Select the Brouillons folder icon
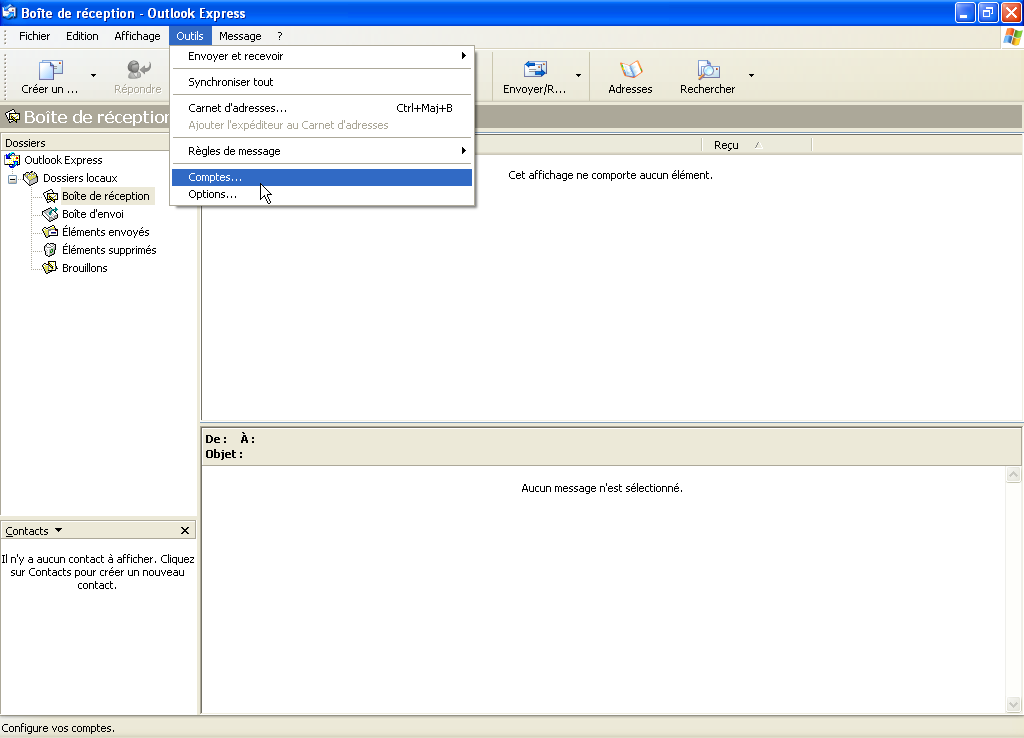 tap(50, 268)
